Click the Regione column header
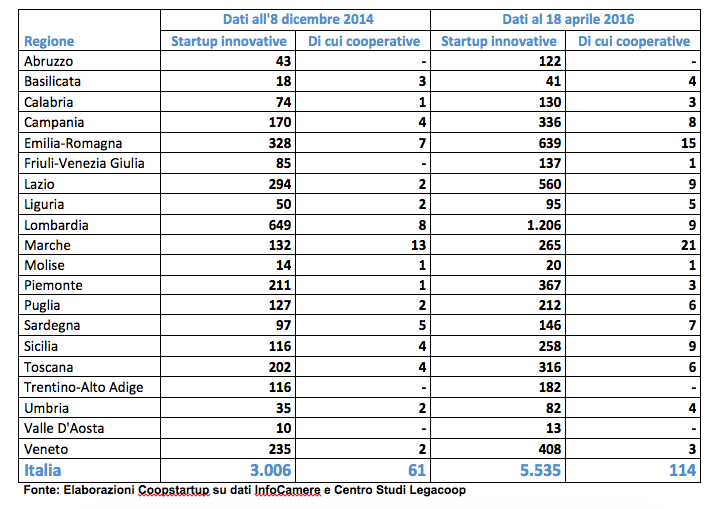The width and height of the screenshot is (725, 509). (49, 42)
